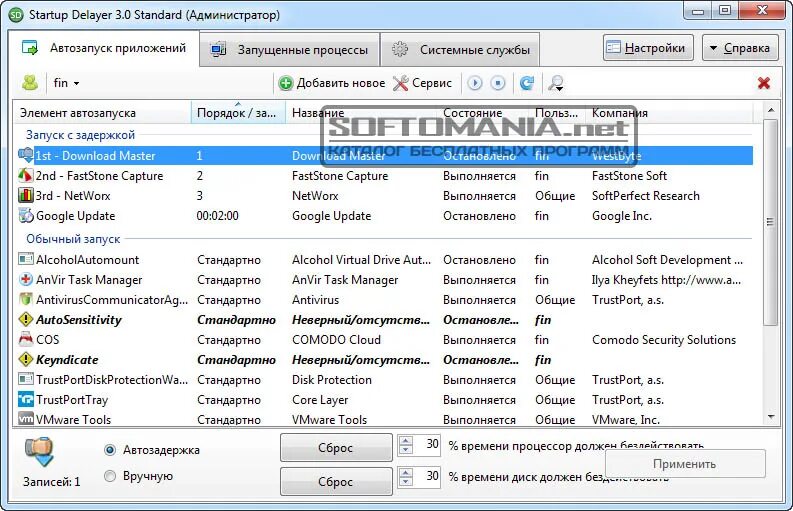Click SoftPerfect Research company cell
The width and height of the screenshot is (793, 511).
click(646, 196)
